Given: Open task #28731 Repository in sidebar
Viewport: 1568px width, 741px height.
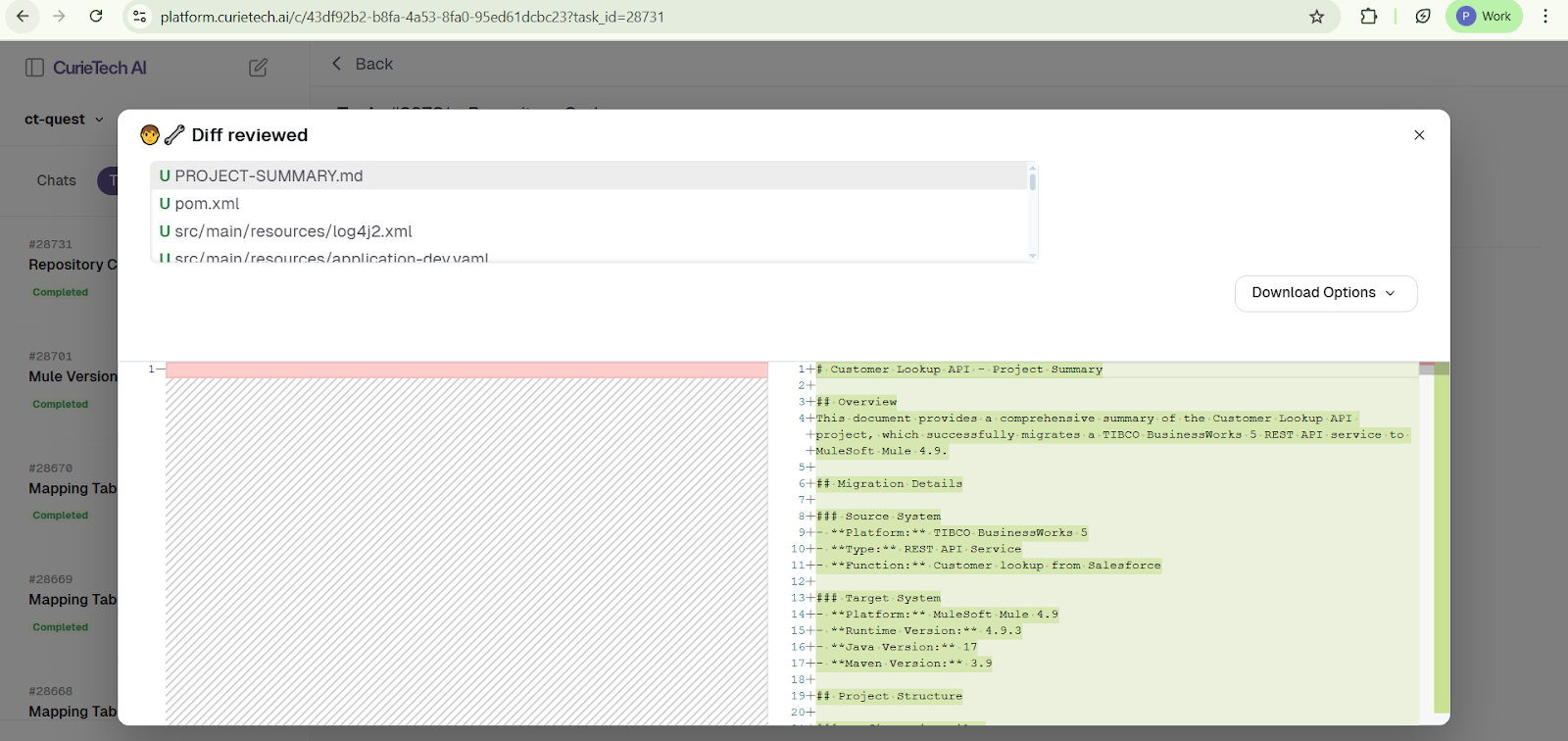Looking at the screenshot, I should tap(73, 265).
